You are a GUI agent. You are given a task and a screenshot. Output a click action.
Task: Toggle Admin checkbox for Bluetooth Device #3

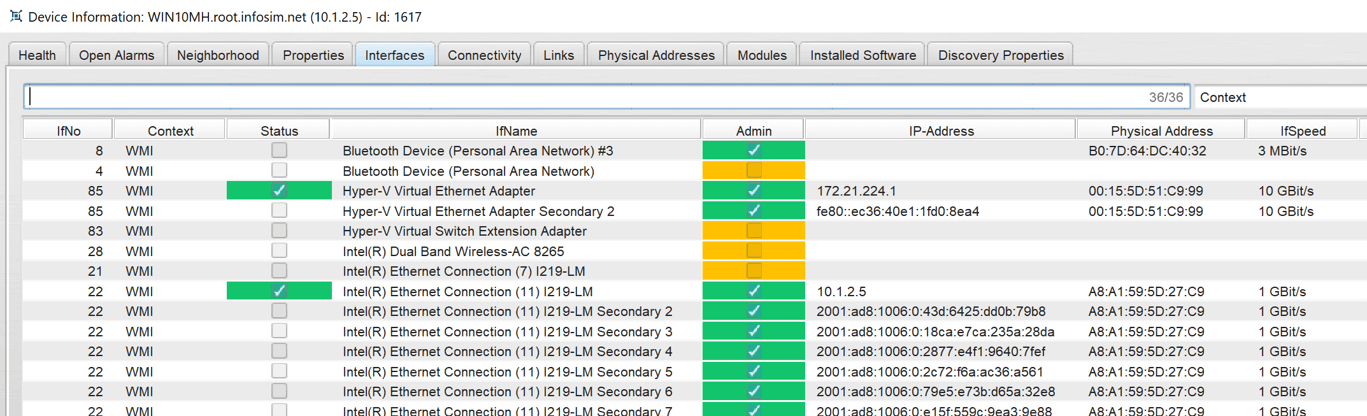coord(754,150)
